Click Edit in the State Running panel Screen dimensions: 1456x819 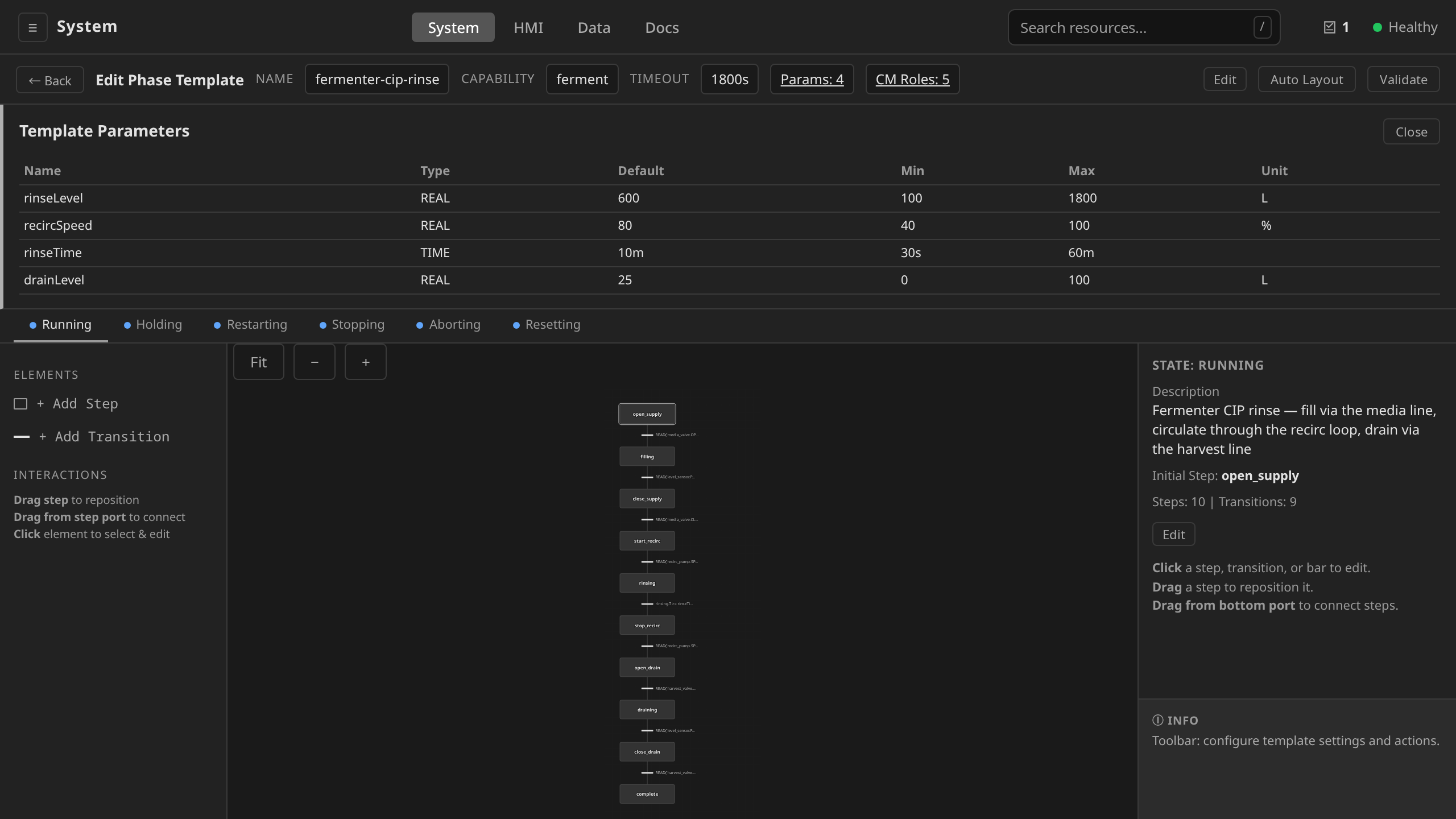pos(1173,534)
